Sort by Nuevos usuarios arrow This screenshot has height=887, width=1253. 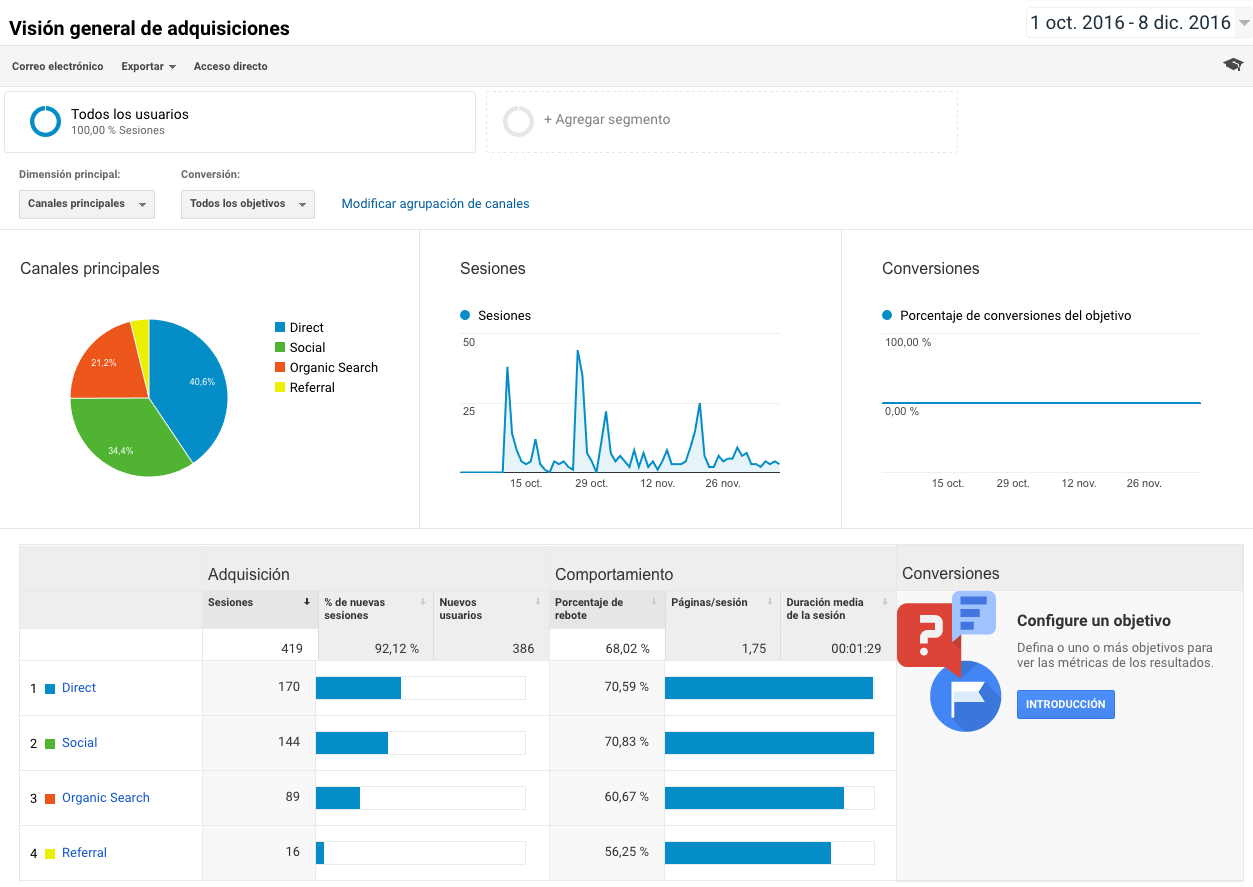(538, 602)
